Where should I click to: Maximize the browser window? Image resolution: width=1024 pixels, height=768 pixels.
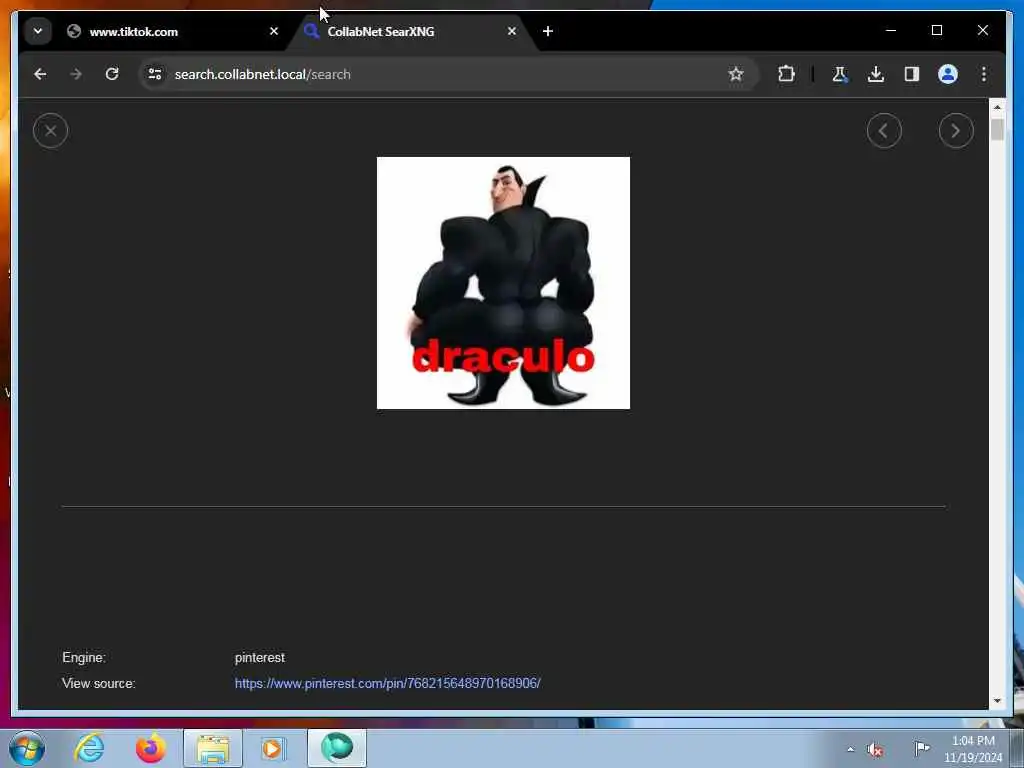(x=936, y=30)
